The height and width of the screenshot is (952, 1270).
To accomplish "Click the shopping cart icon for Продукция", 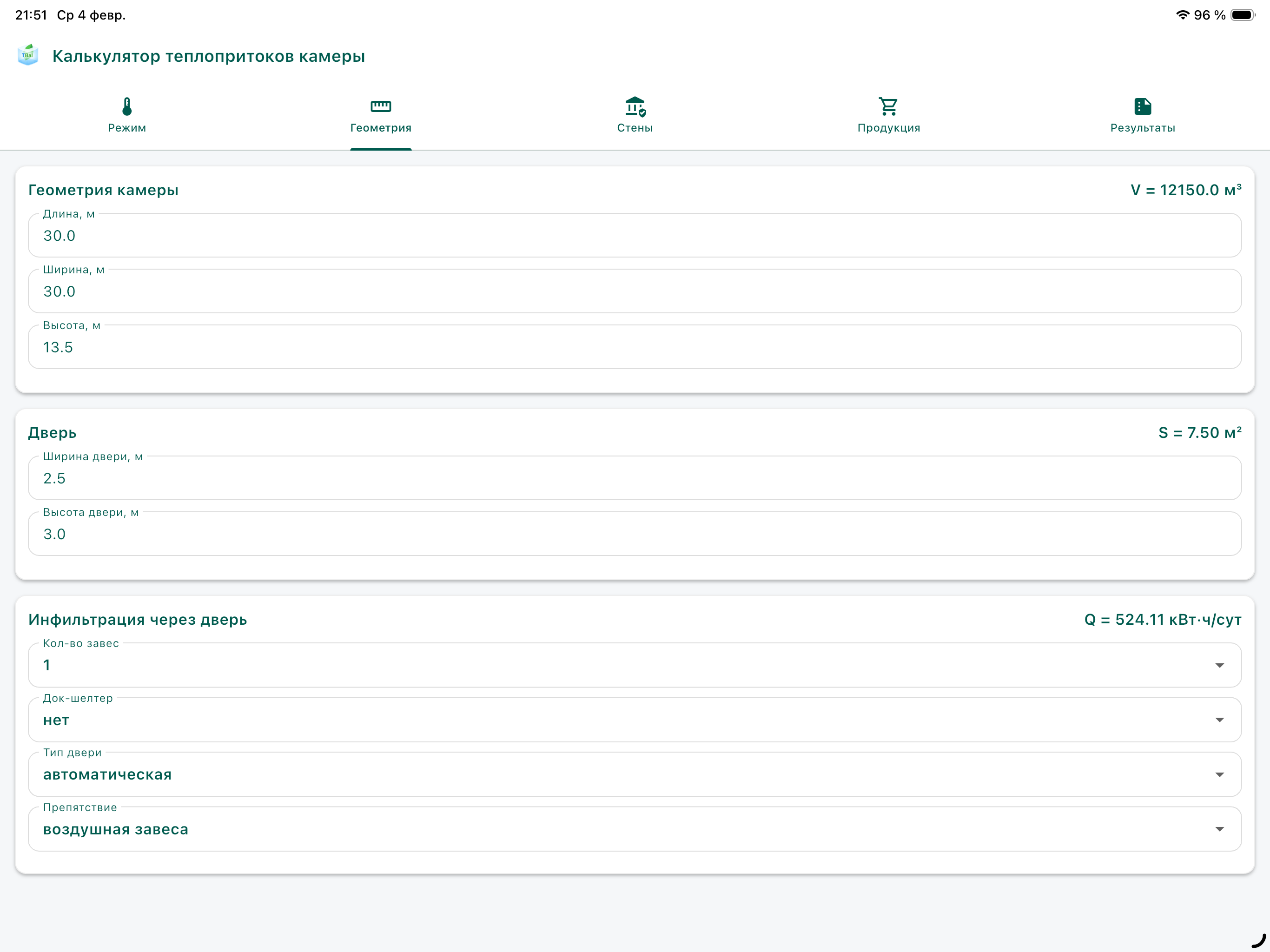I will (888, 106).
